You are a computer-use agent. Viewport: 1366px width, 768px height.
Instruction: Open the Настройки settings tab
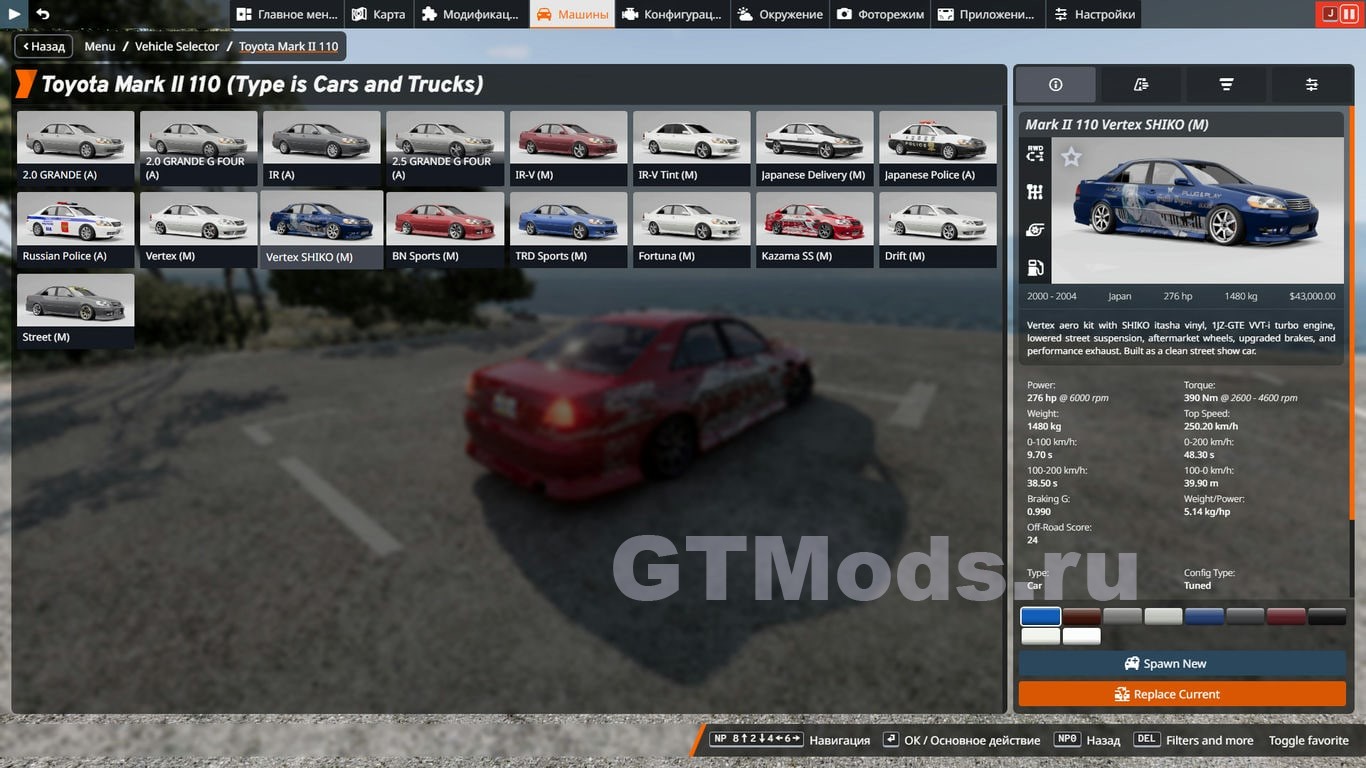coord(1093,14)
